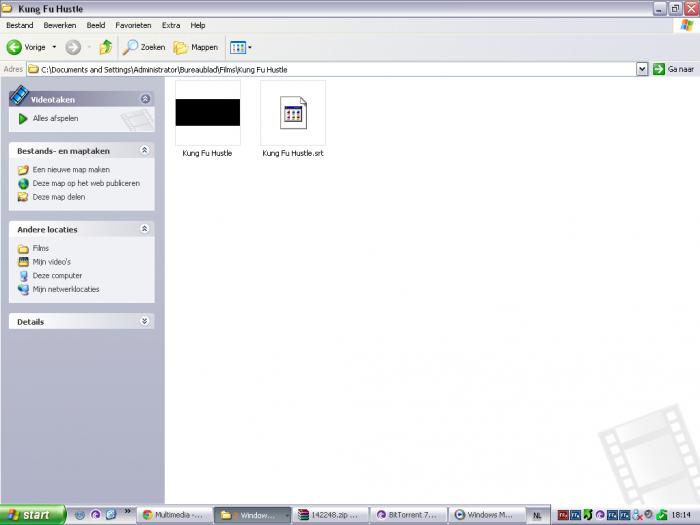Open the Bewerken menu
700x525 pixels.
point(60,25)
